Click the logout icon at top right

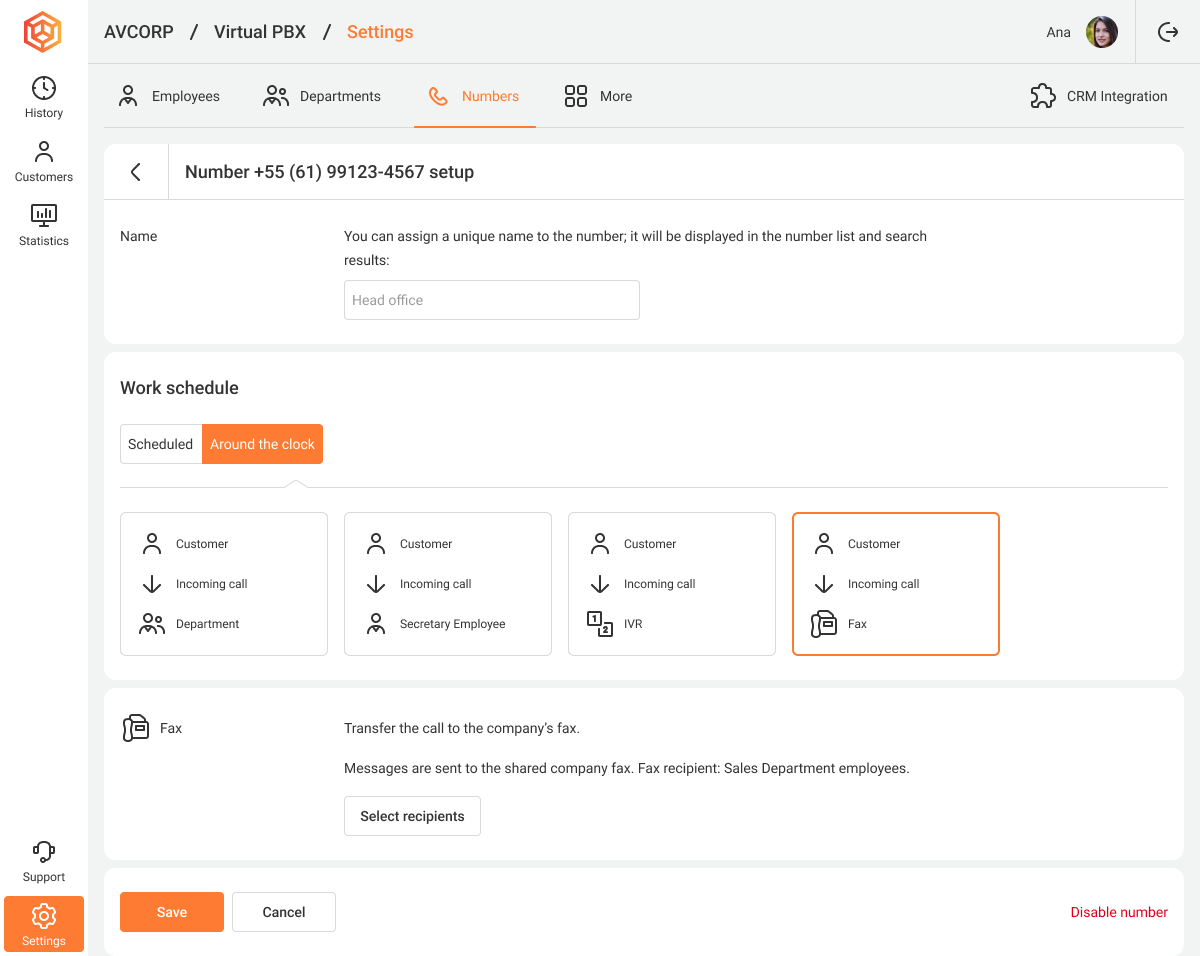1168,32
